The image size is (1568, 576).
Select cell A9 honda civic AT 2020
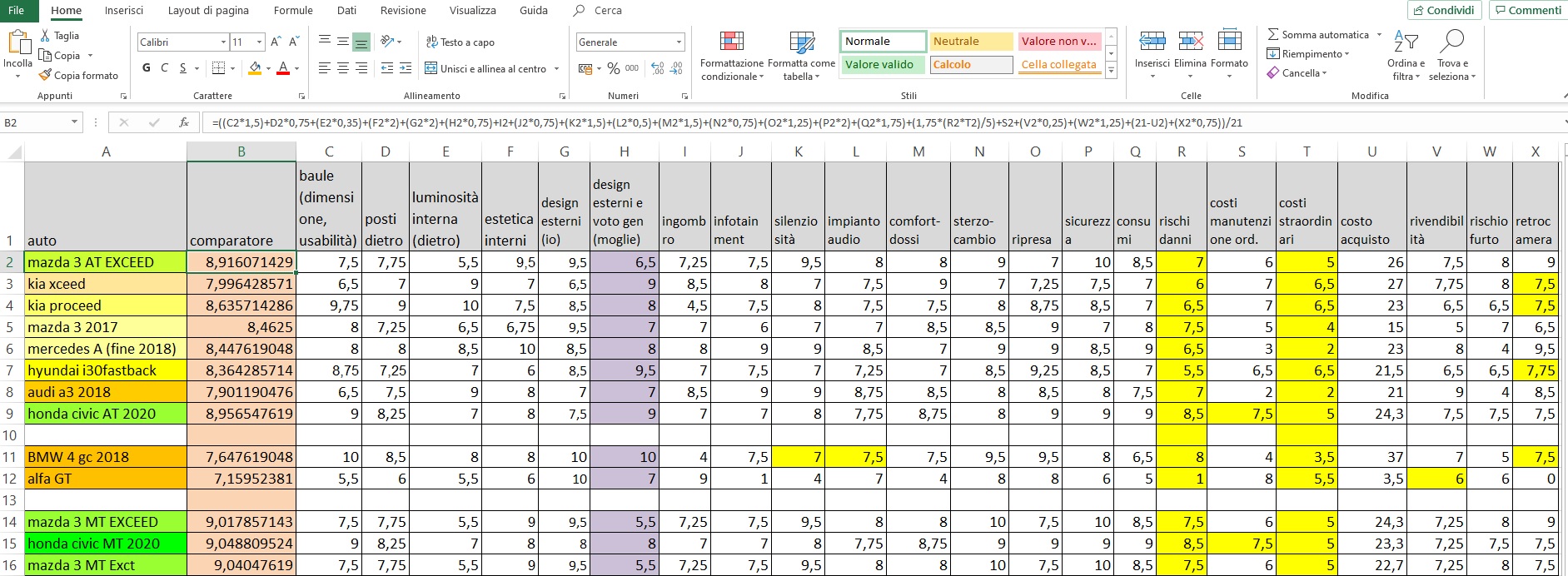click(x=106, y=414)
